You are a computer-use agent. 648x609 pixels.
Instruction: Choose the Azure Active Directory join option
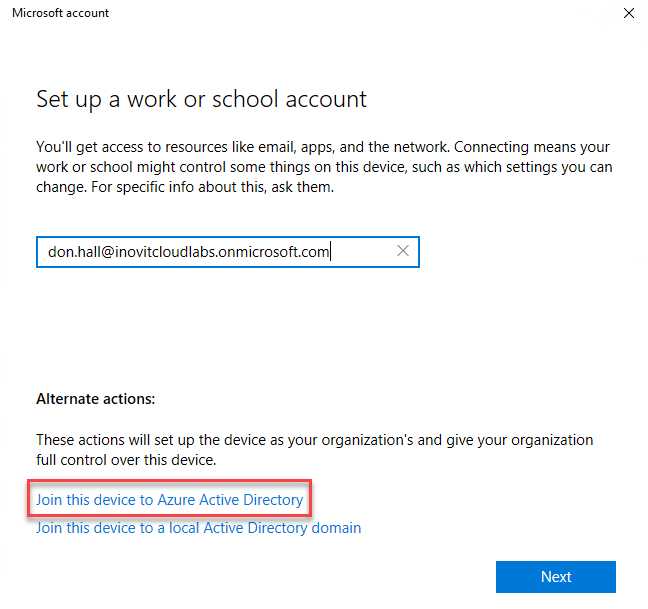(169, 500)
